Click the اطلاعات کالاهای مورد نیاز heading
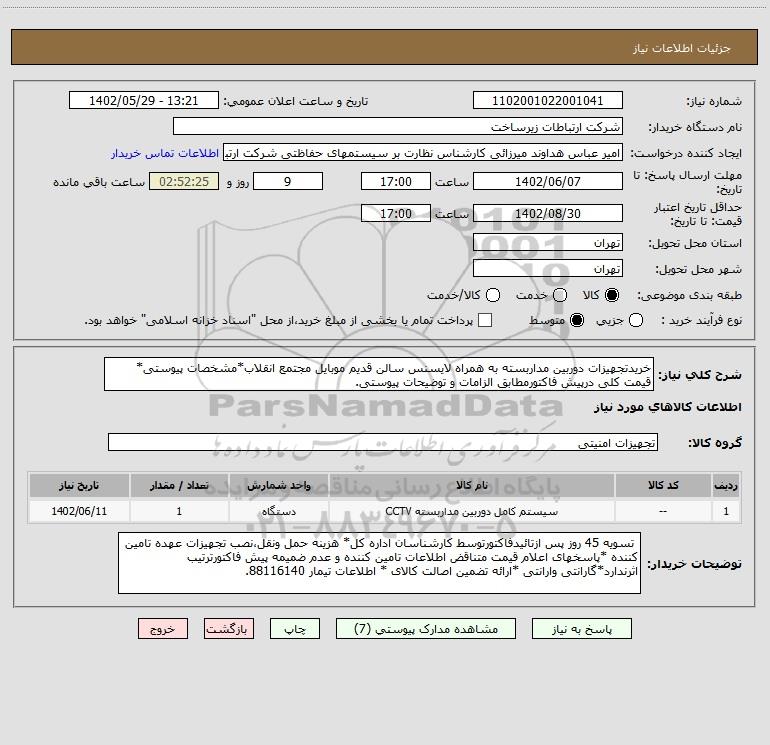 (x=668, y=408)
